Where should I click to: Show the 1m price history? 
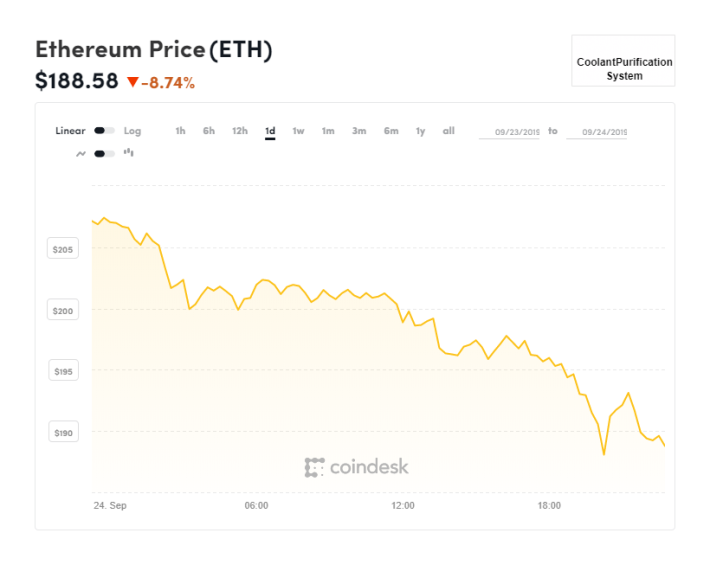(328, 131)
